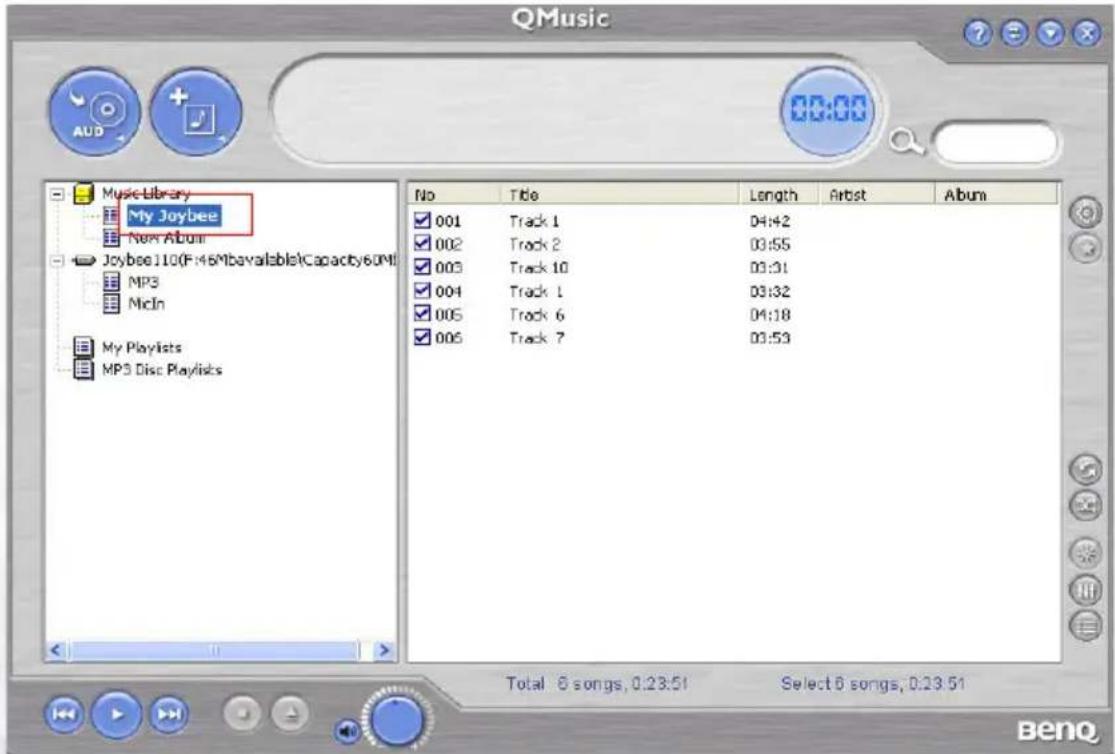Click the dotted-circle icon below the gear icon

(x=1085, y=248)
